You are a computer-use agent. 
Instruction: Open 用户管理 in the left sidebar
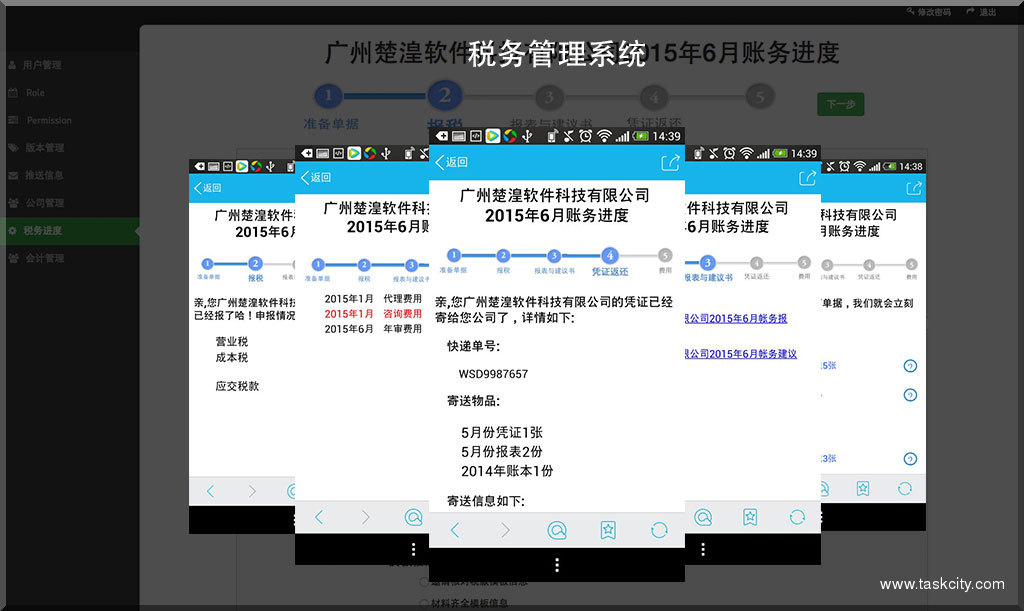(x=42, y=65)
